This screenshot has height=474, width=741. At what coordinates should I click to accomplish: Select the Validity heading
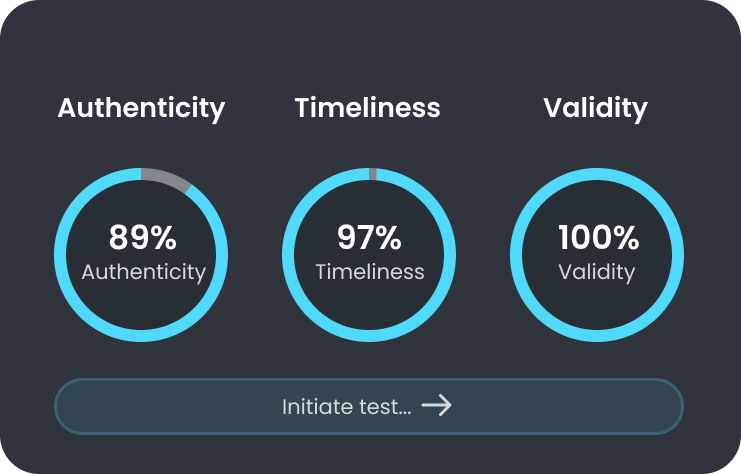coord(595,108)
